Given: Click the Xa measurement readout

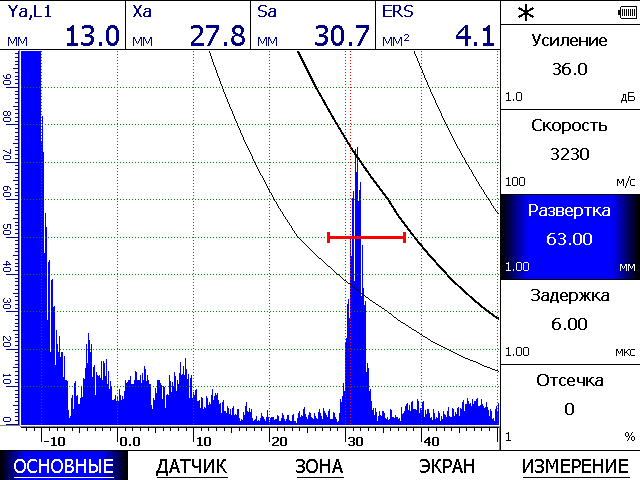Looking at the screenshot, I should click(188, 25).
